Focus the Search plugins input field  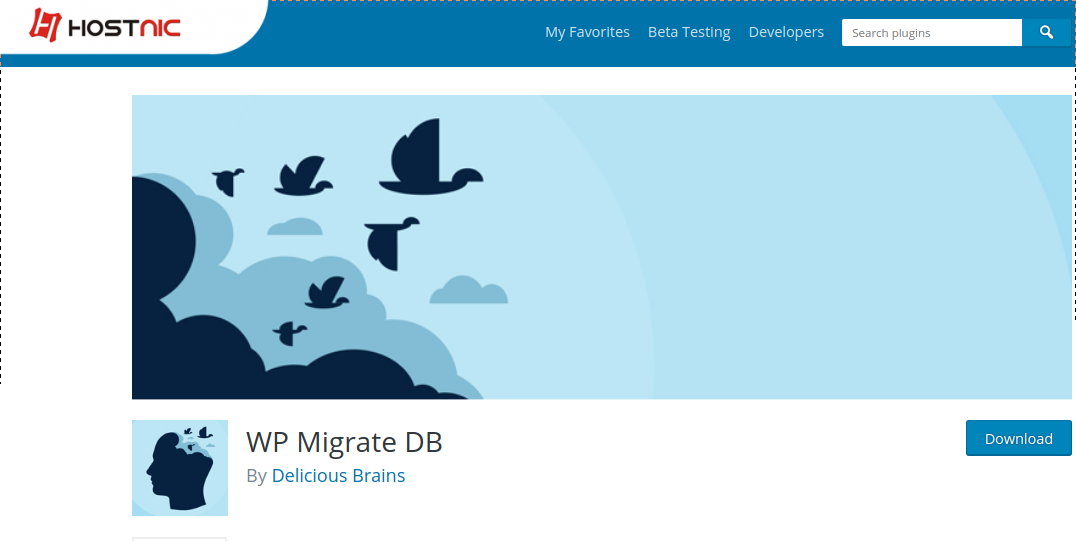pyautogui.click(x=932, y=32)
